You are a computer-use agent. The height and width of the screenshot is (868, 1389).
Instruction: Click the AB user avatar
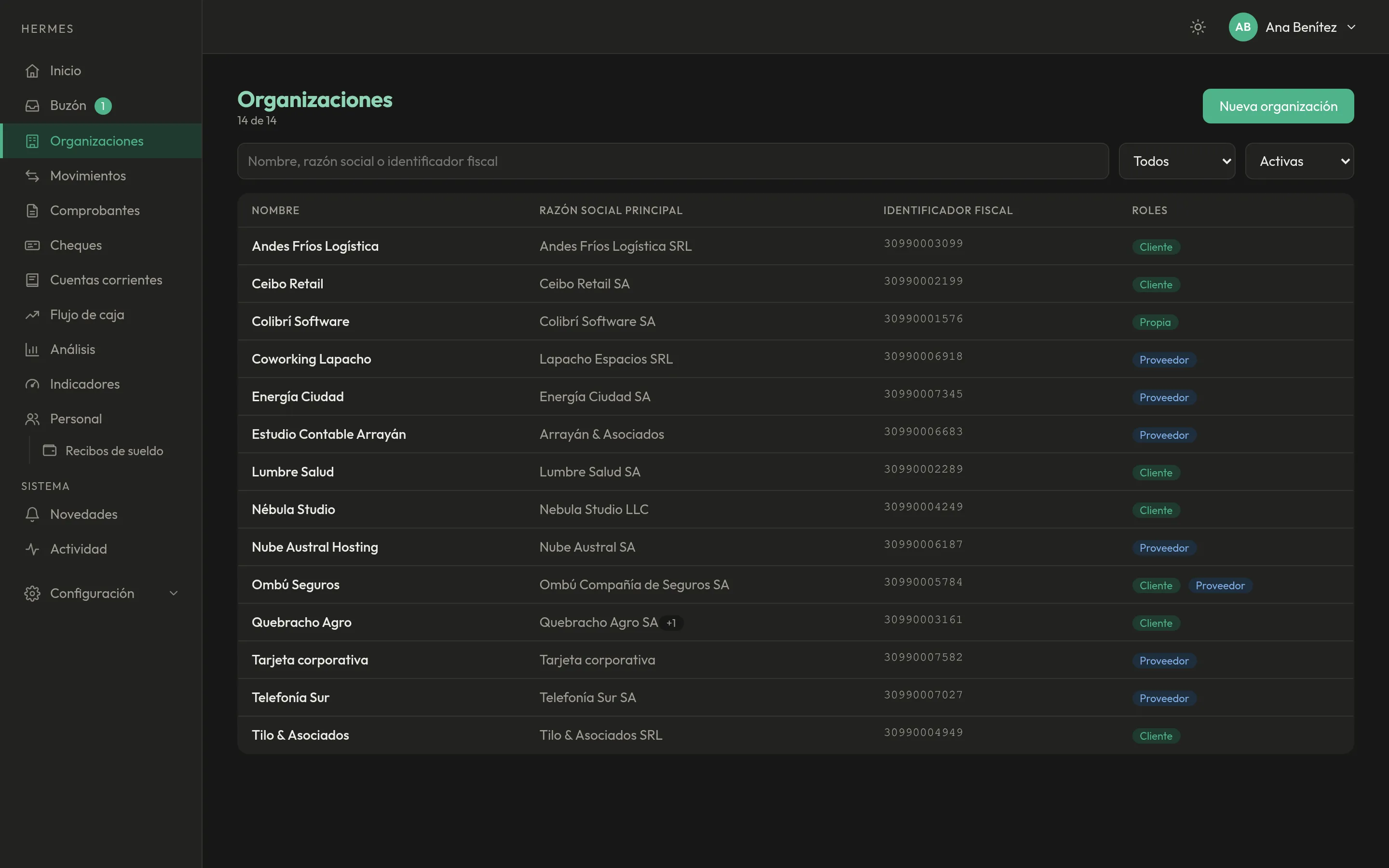coord(1243,27)
